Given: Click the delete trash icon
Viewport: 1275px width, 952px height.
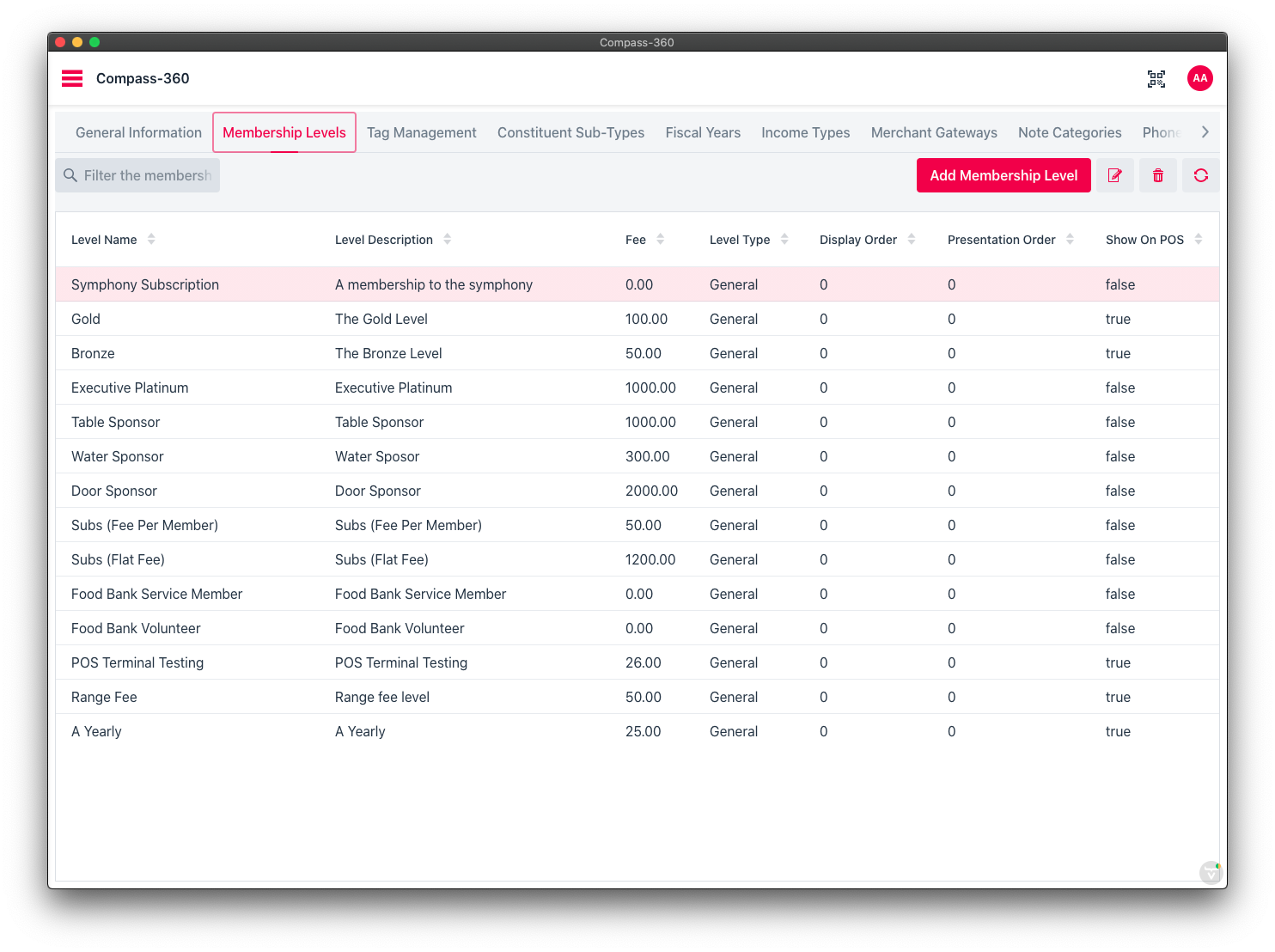Looking at the screenshot, I should coord(1158,175).
